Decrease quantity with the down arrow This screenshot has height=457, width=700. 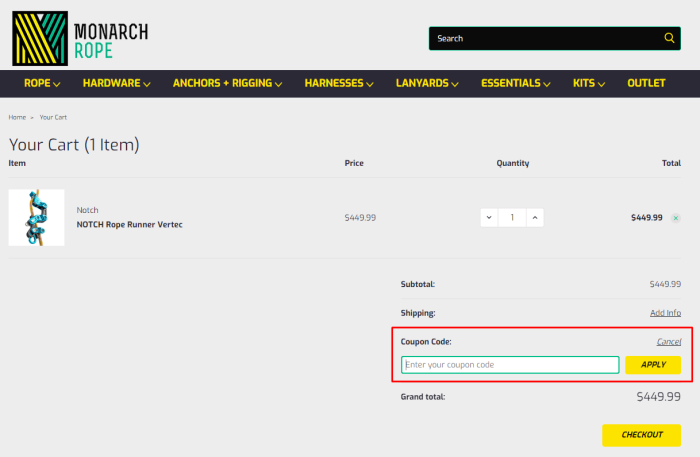click(x=489, y=218)
